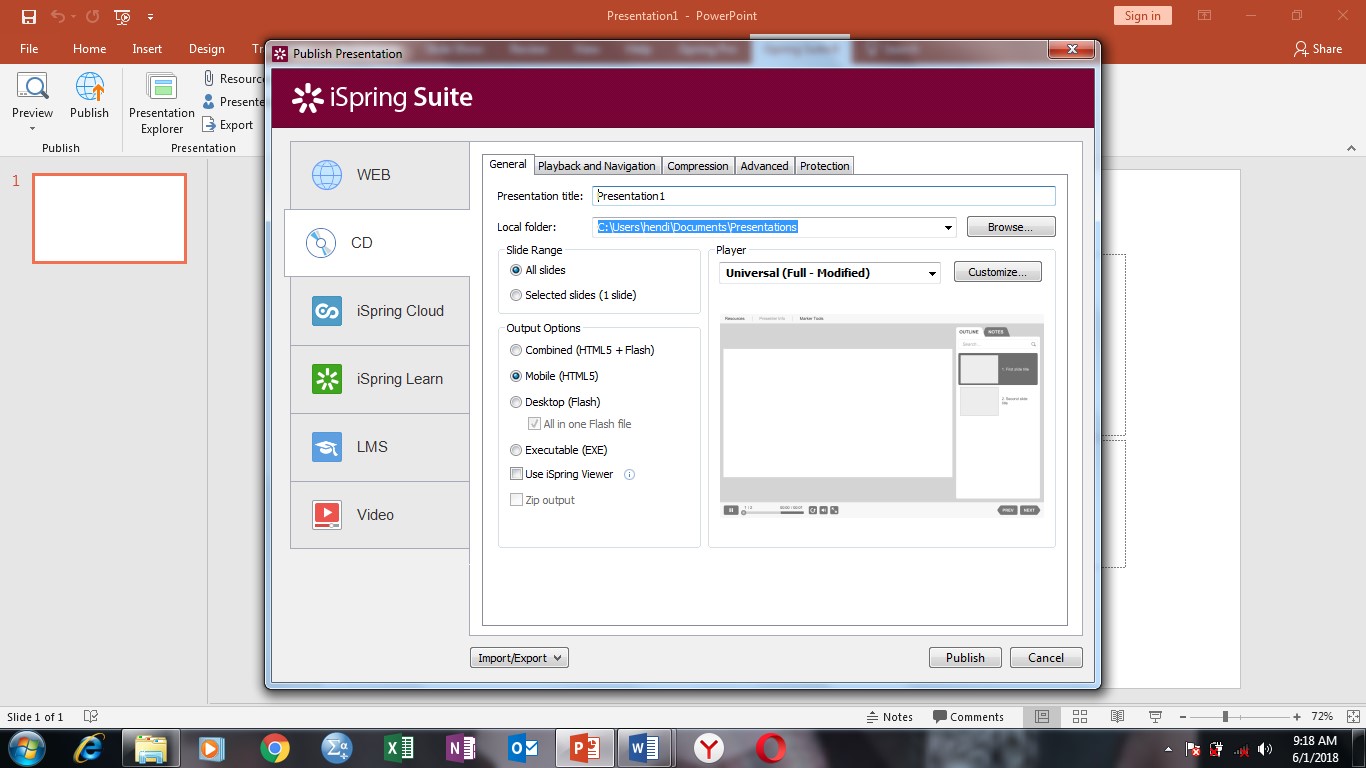Select slide 1 thumbnail in panel
The width and height of the screenshot is (1366, 768).
pos(109,218)
